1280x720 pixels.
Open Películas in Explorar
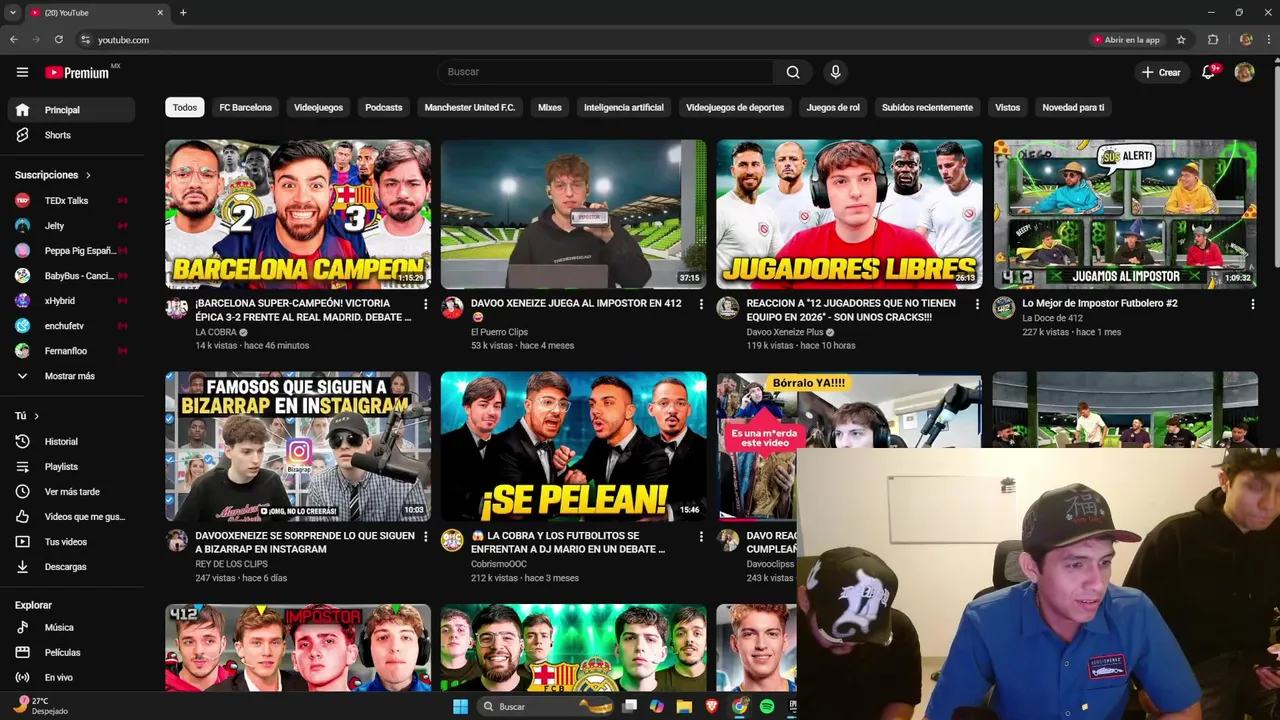click(70, 652)
